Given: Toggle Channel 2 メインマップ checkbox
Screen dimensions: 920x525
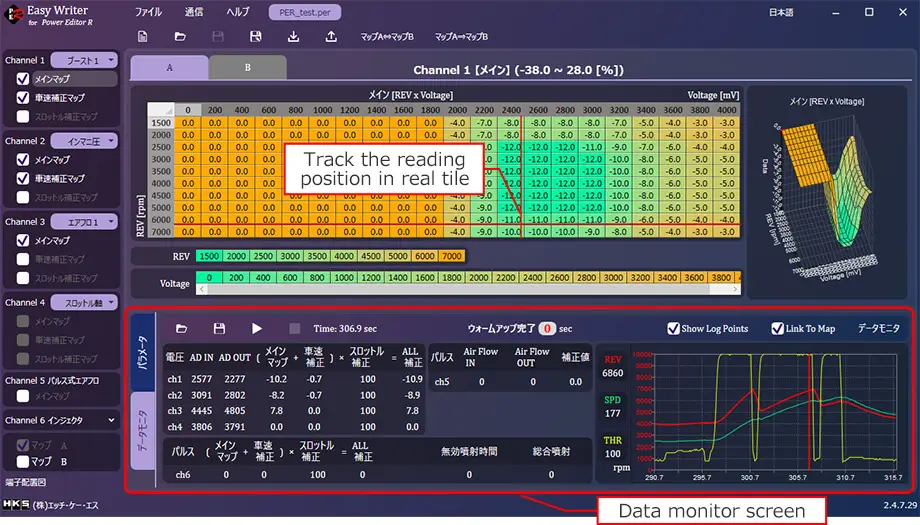Looking at the screenshot, I should coord(23,160).
